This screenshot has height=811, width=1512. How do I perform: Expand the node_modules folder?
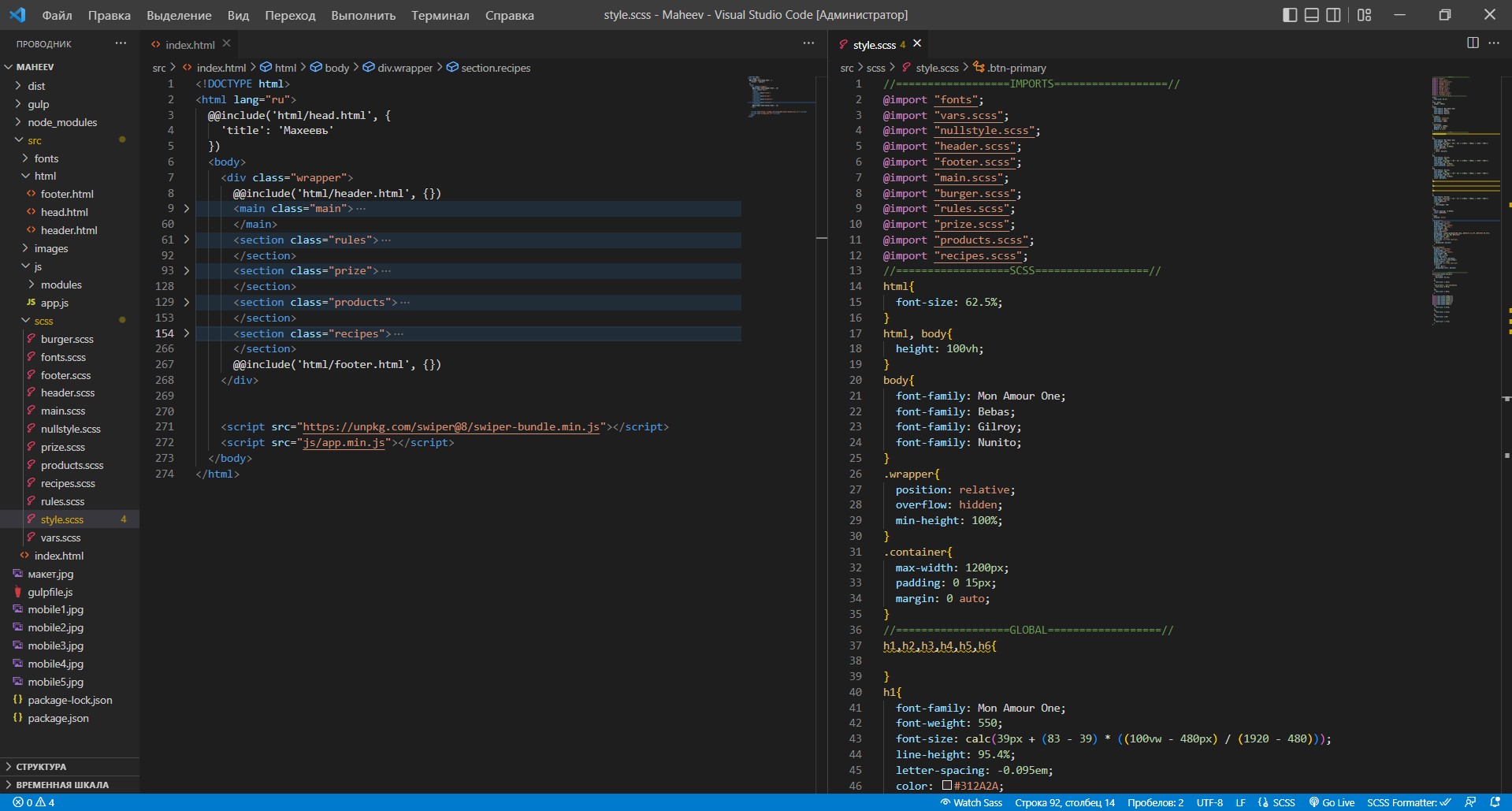coord(62,122)
